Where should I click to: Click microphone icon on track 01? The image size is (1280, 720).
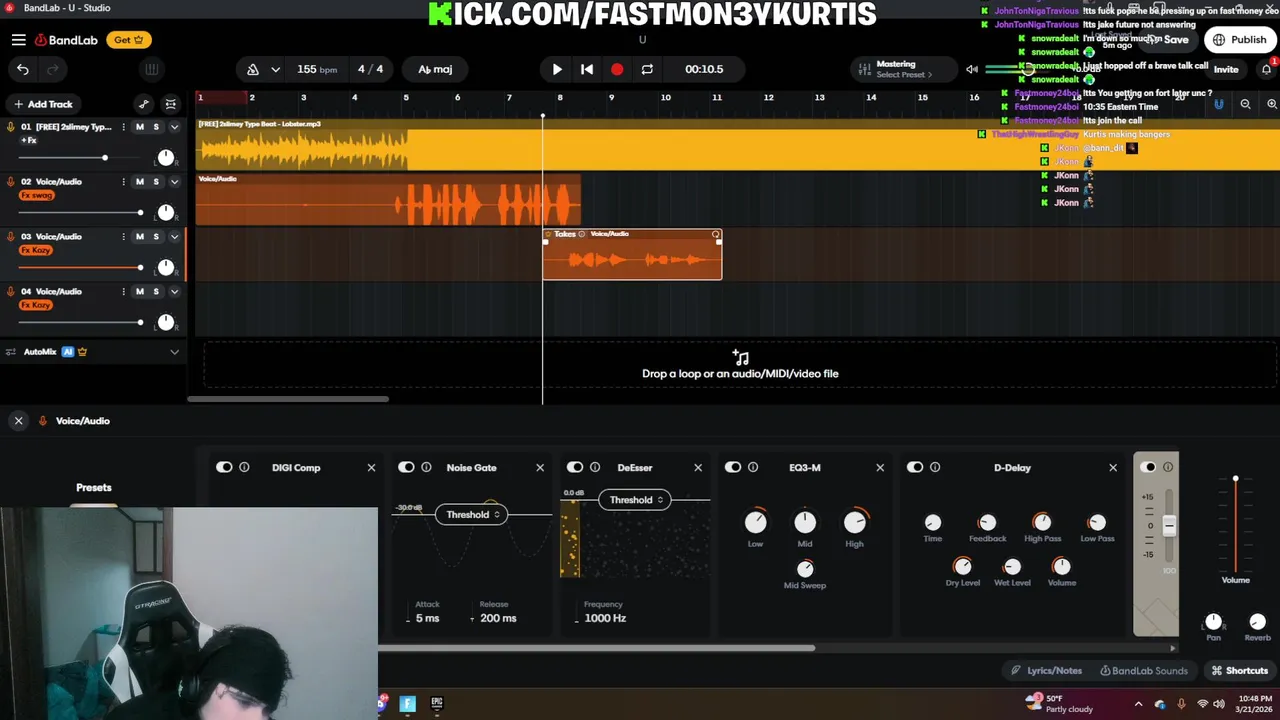(11, 127)
